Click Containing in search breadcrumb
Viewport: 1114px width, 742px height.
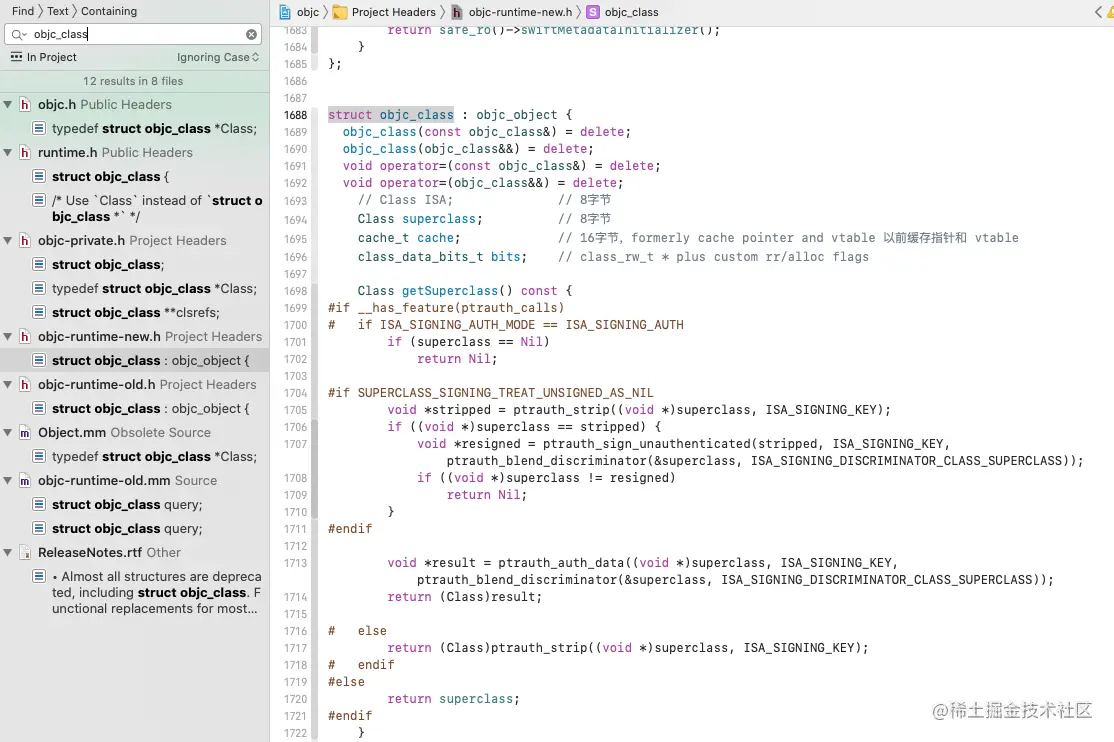click(109, 11)
